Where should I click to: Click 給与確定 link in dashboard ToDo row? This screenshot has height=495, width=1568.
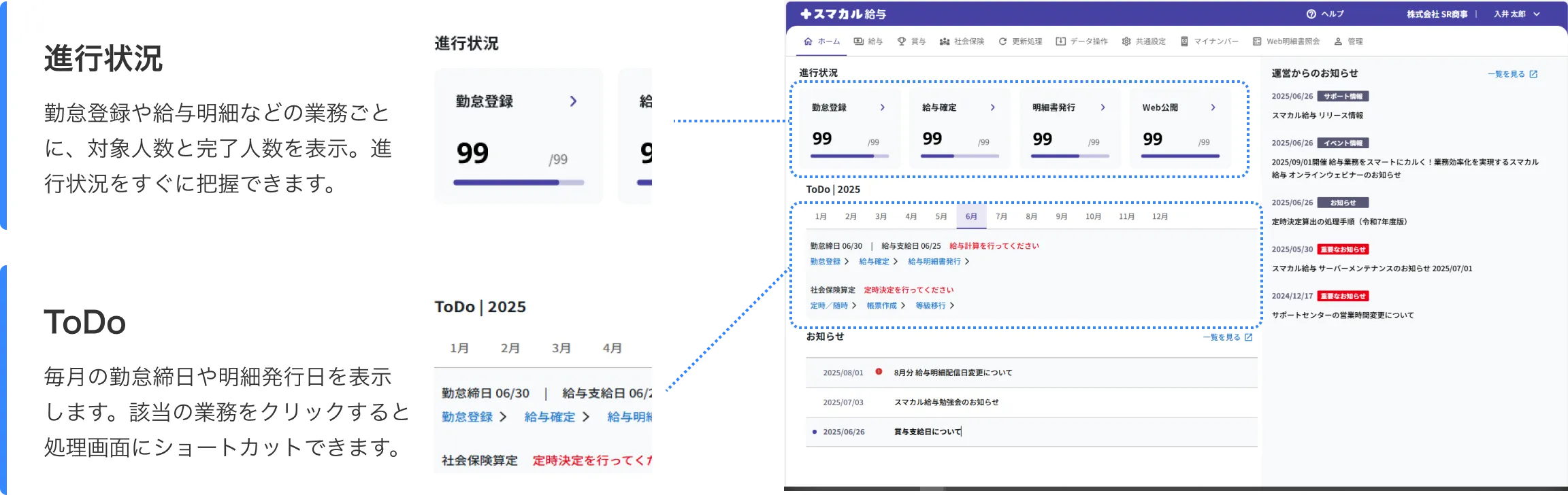click(x=874, y=262)
